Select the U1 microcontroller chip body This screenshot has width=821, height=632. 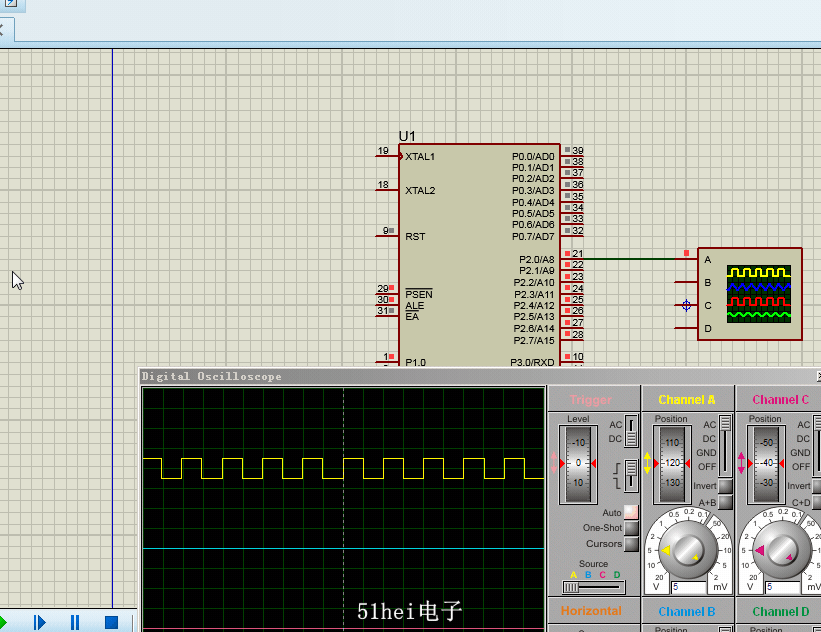pos(479,255)
